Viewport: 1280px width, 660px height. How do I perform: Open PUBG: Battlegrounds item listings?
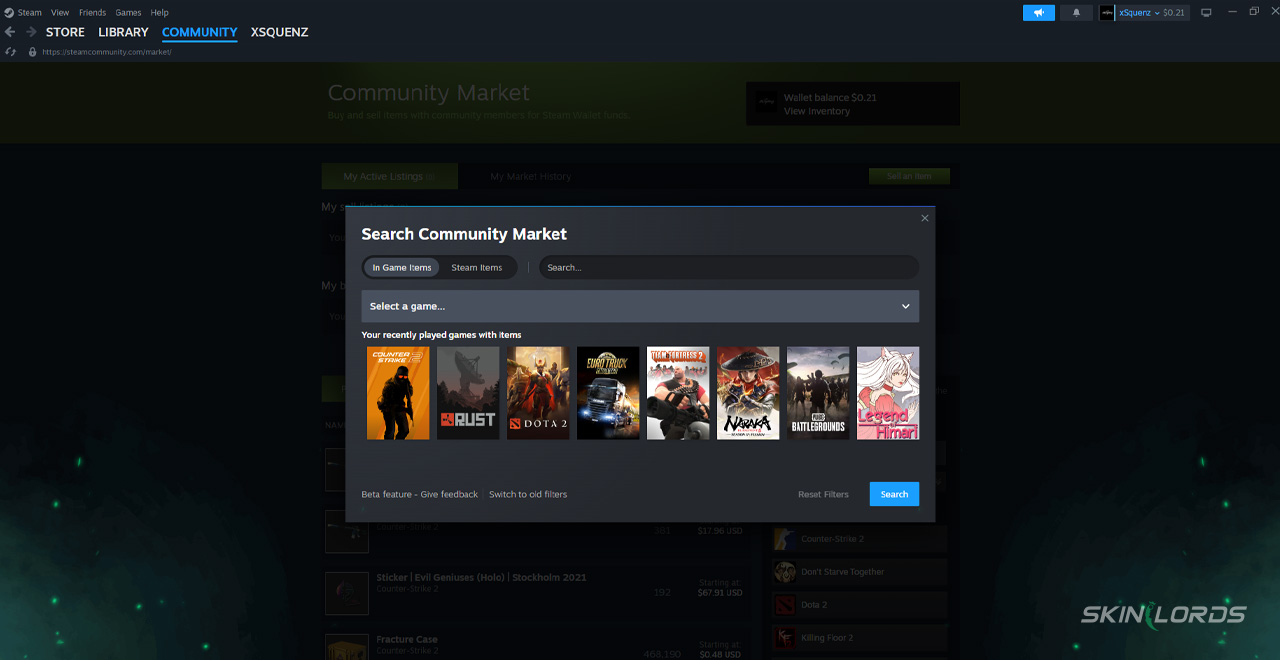pos(818,392)
